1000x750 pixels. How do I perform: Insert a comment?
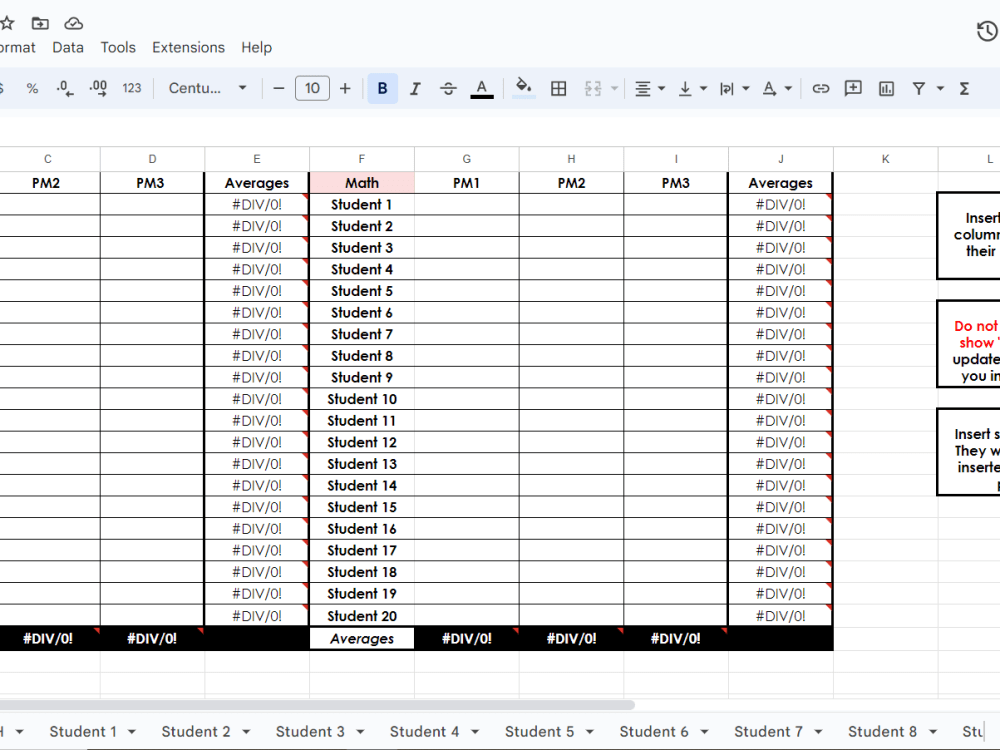853,88
